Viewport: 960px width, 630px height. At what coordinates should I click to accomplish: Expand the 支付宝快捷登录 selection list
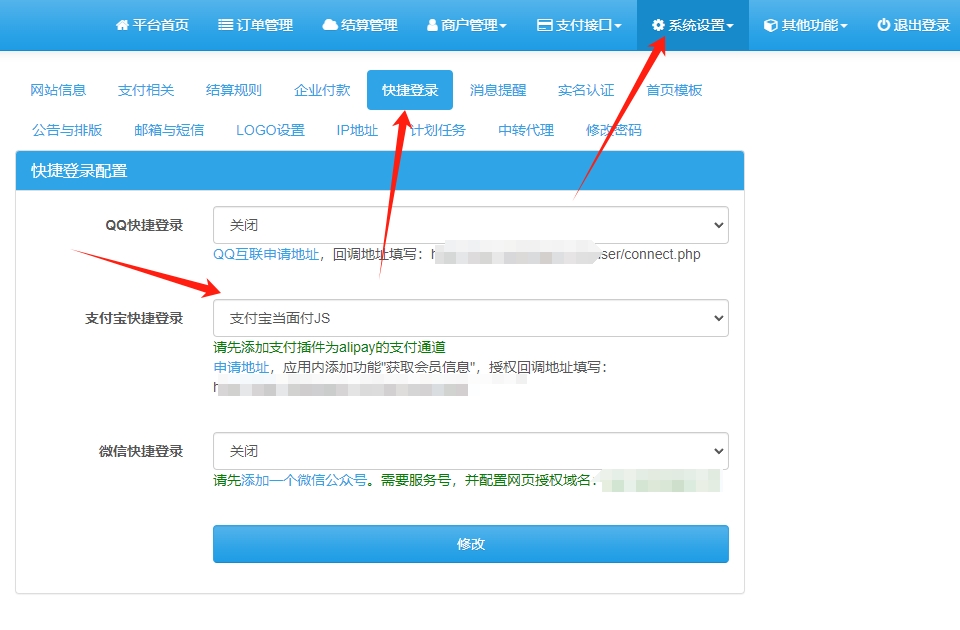[469, 317]
